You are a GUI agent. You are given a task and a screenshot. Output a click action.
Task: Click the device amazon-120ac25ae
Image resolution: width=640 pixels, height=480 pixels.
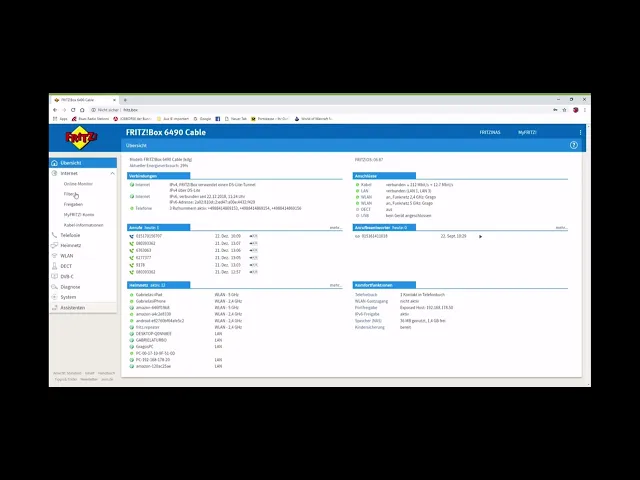tap(153, 367)
